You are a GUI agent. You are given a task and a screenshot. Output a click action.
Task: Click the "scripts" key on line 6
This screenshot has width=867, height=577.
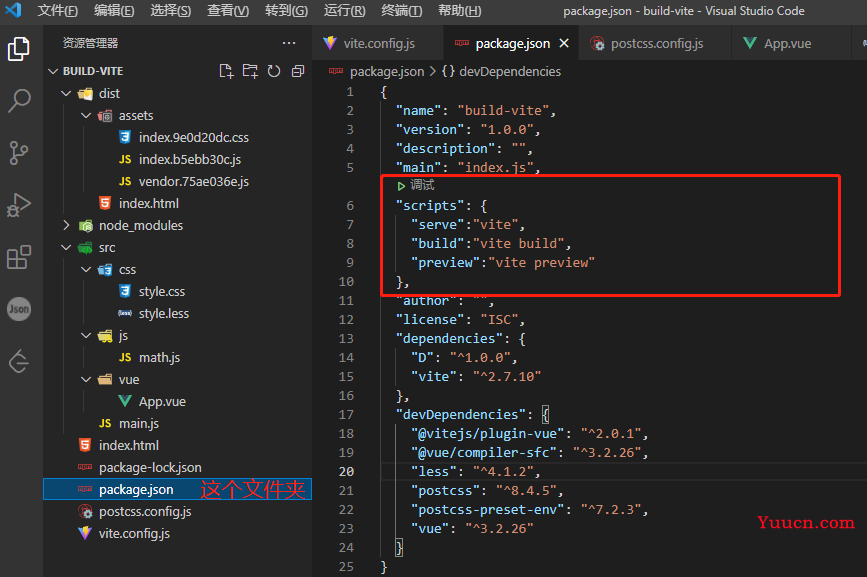point(430,206)
